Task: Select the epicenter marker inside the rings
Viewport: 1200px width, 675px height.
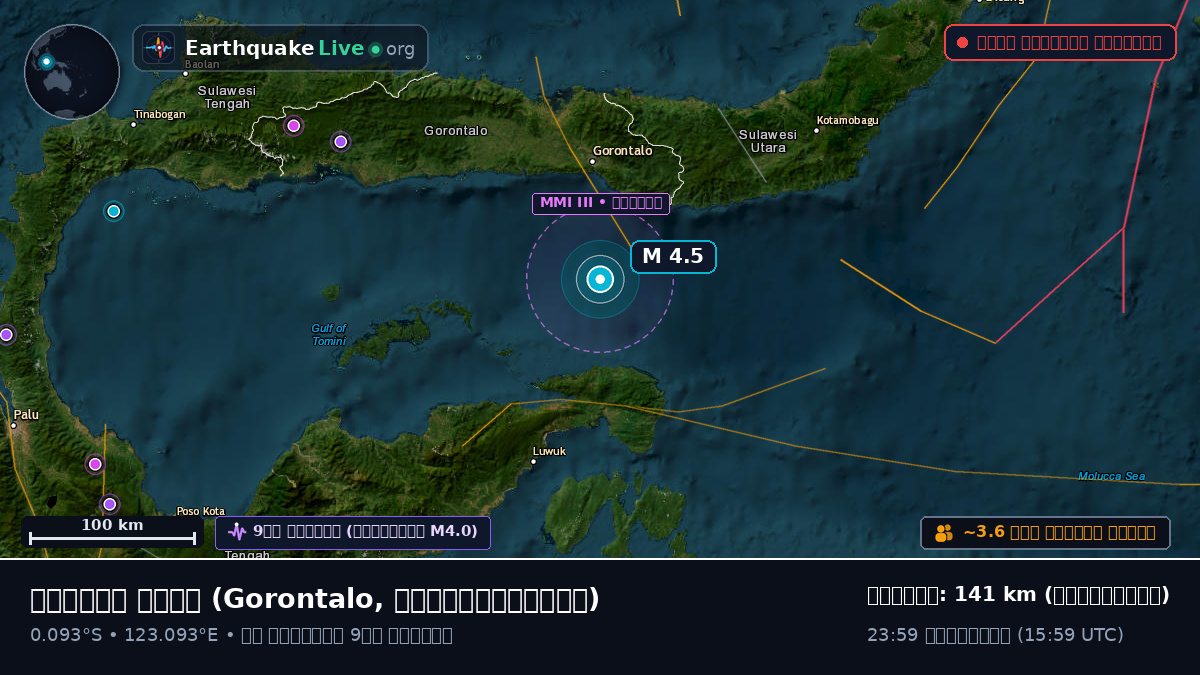Action: pyautogui.click(x=600, y=280)
